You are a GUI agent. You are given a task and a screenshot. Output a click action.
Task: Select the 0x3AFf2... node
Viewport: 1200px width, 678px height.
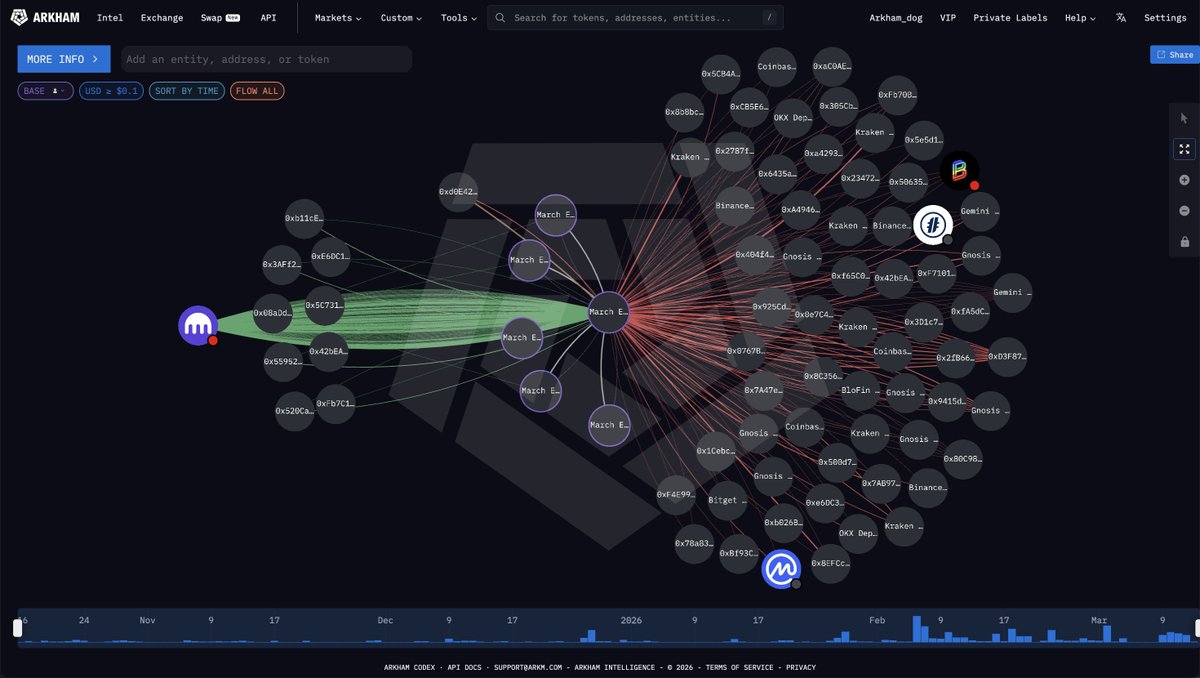tap(282, 265)
